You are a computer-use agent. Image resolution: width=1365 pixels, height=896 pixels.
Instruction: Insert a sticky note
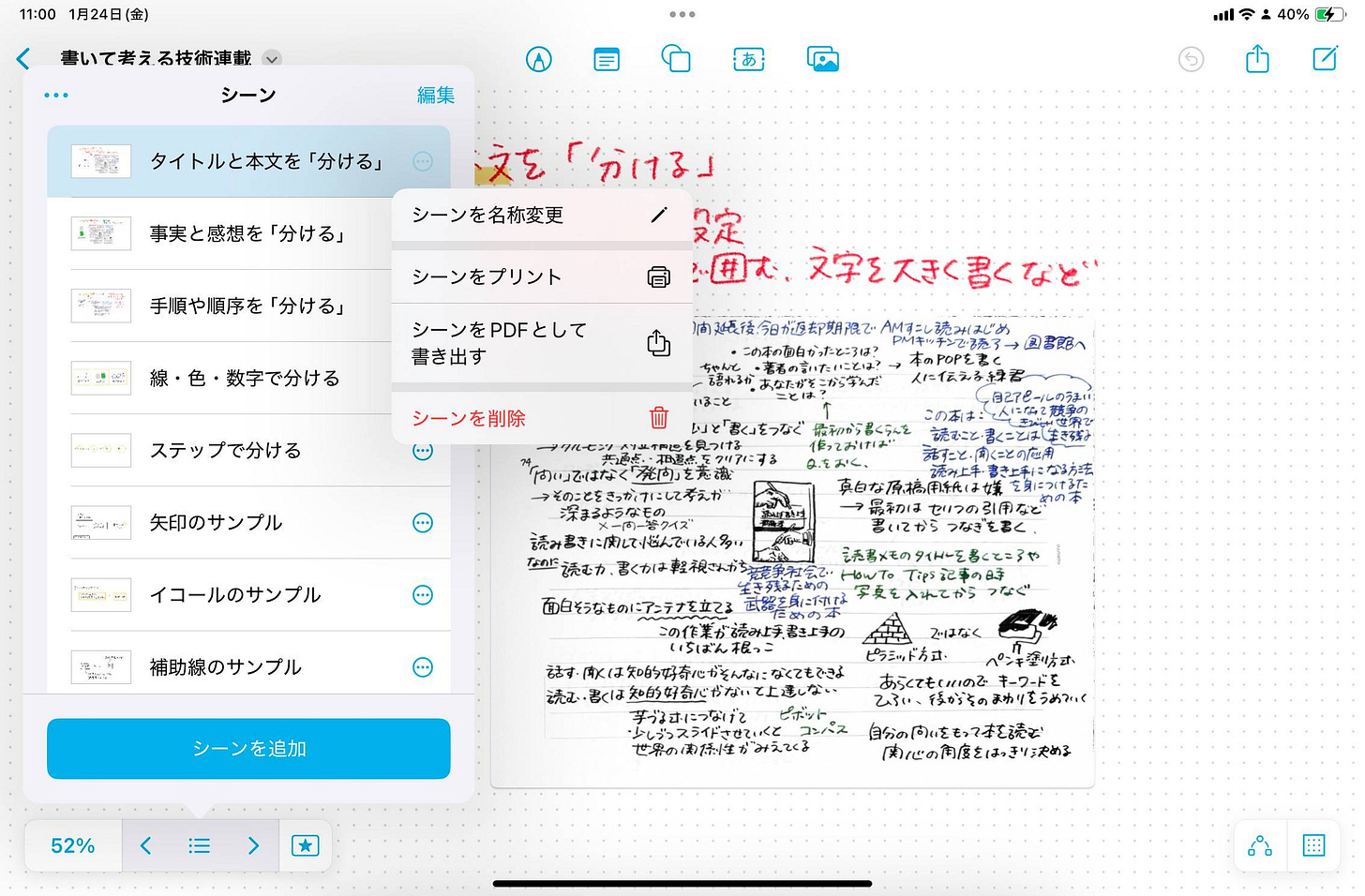coord(607,60)
